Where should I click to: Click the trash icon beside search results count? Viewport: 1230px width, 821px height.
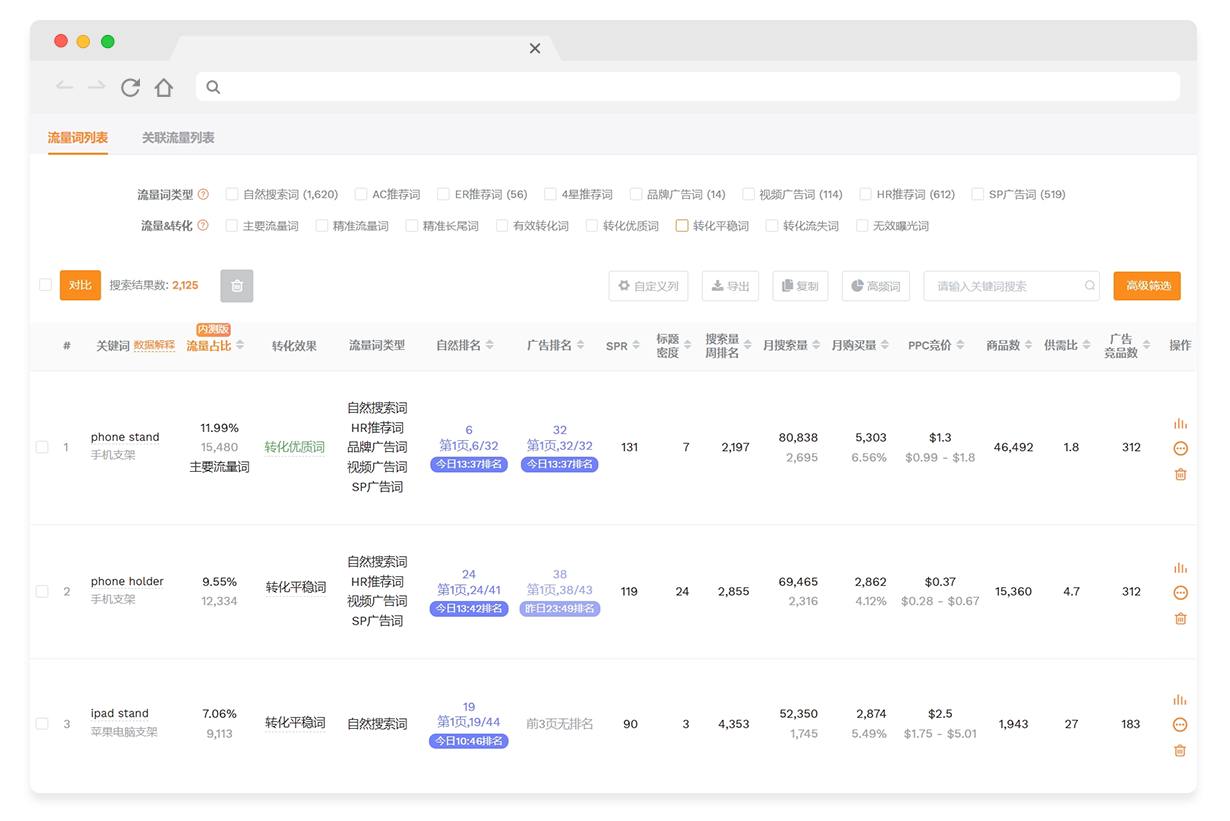point(237,286)
